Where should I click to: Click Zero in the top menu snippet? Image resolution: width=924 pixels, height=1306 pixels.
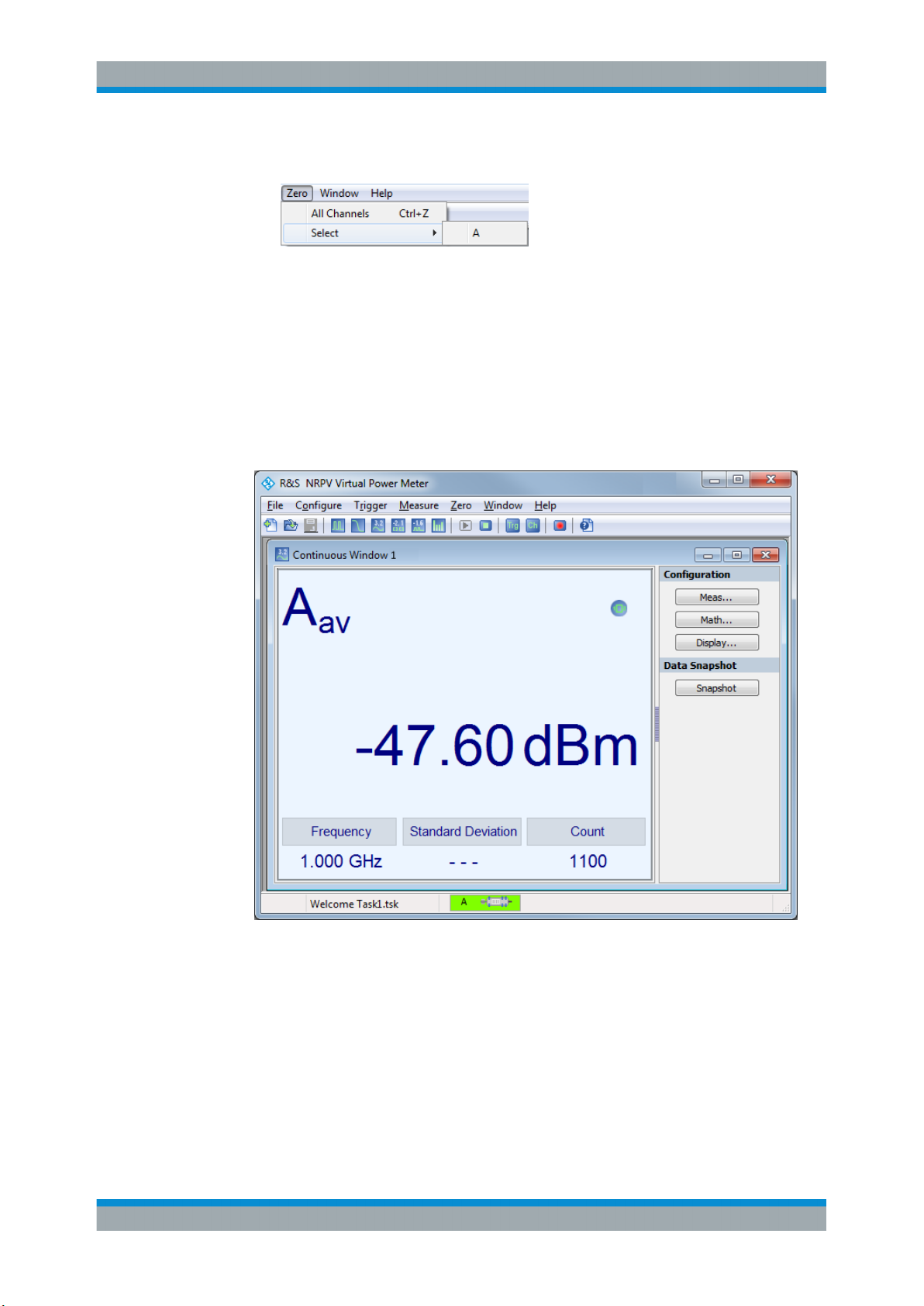[297, 193]
